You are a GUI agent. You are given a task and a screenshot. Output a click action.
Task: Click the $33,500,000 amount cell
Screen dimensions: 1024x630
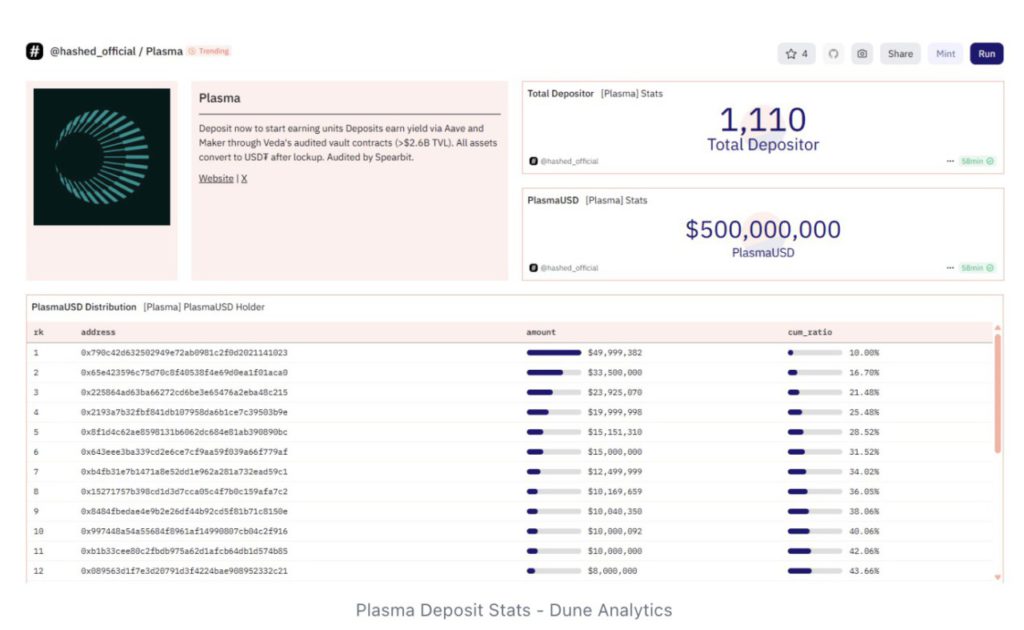pos(615,372)
